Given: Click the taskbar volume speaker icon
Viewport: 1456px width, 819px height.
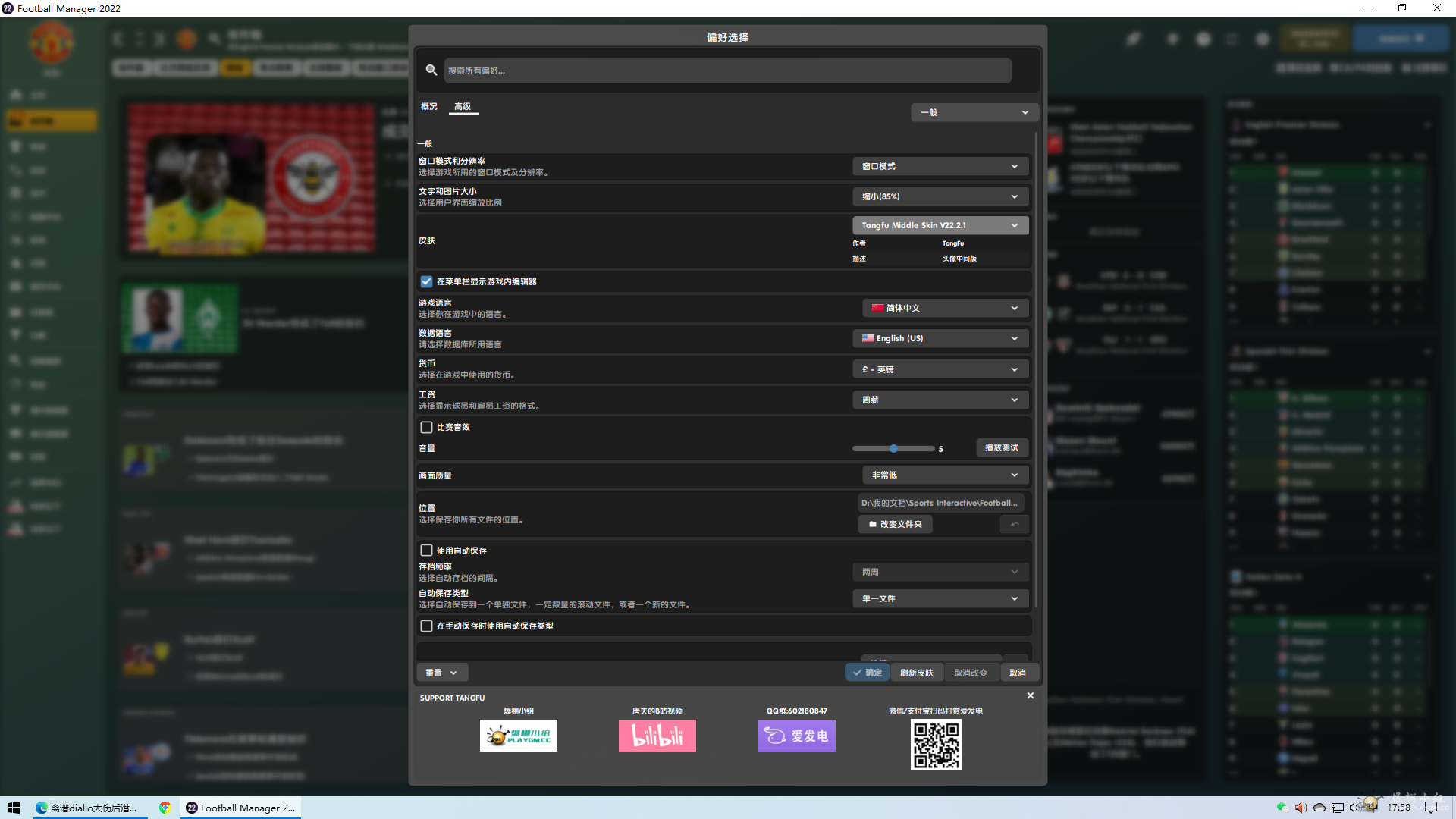Looking at the screenshot, I should (x=1301, y=808).
